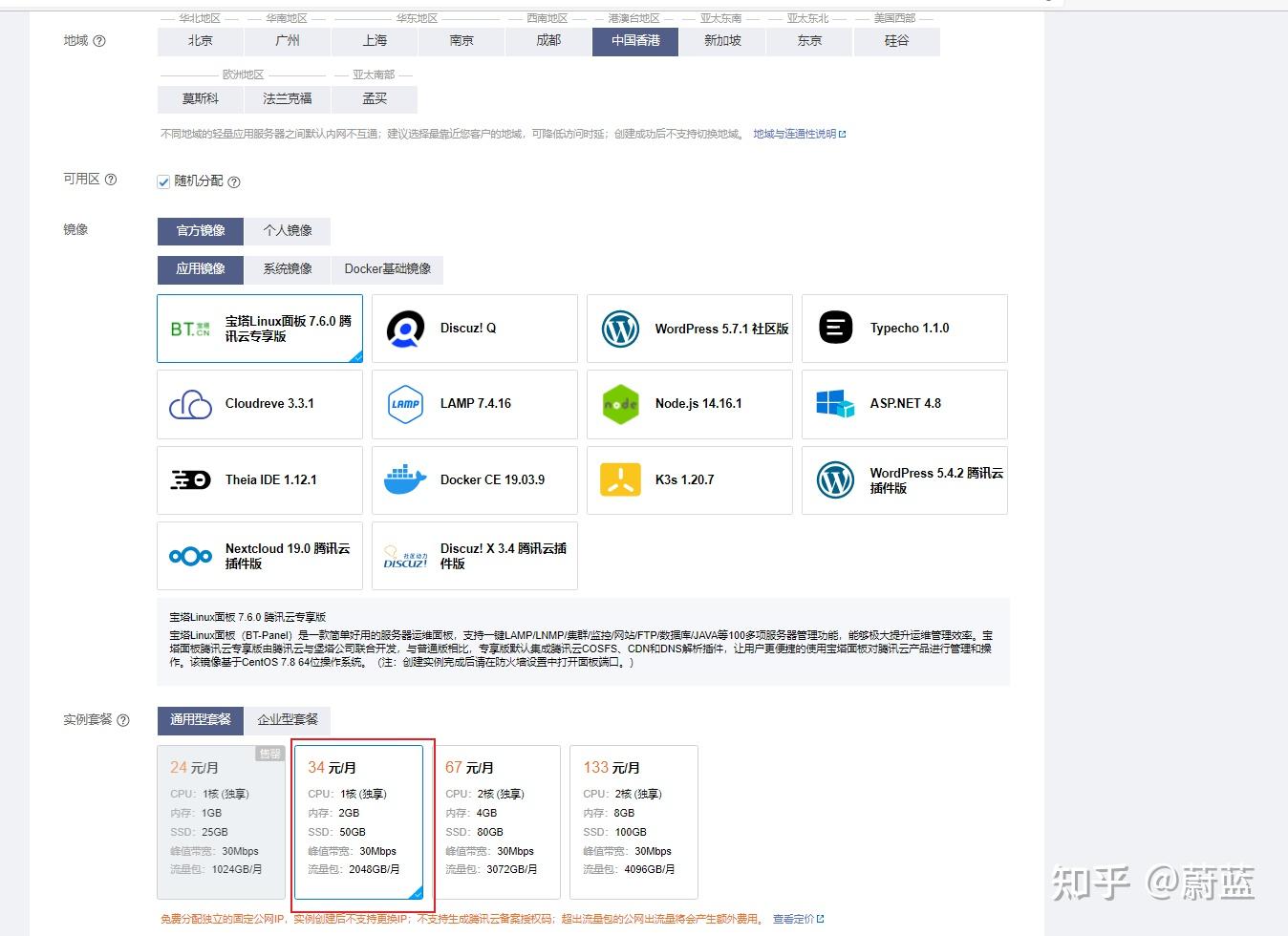Select the 广州 region

(x=288, y=41)
